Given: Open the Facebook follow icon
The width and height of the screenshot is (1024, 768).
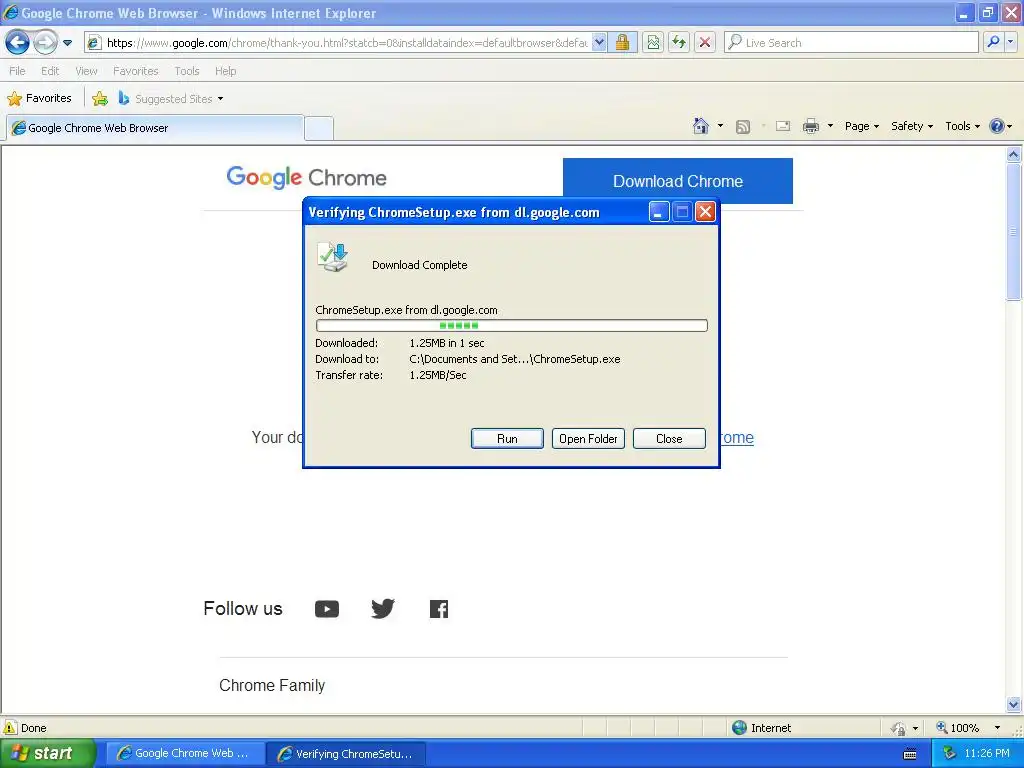Looking at the screenshot, I should (x=439, y=609).
